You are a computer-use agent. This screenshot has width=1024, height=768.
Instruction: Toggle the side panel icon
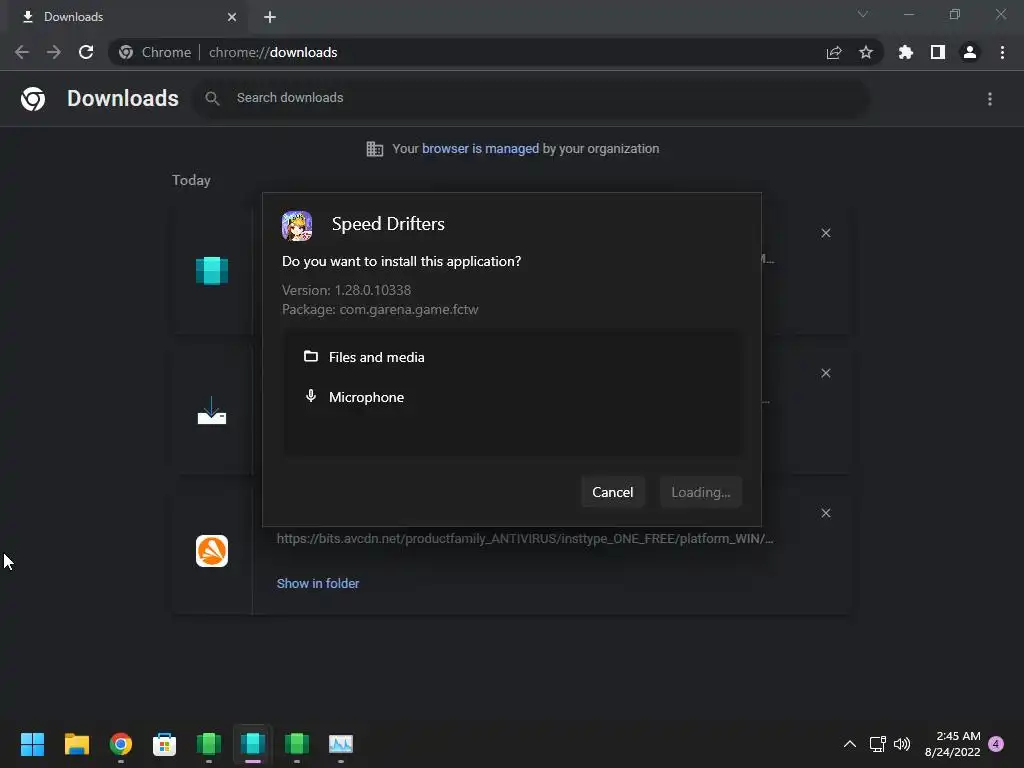click(x=938, y=52)
